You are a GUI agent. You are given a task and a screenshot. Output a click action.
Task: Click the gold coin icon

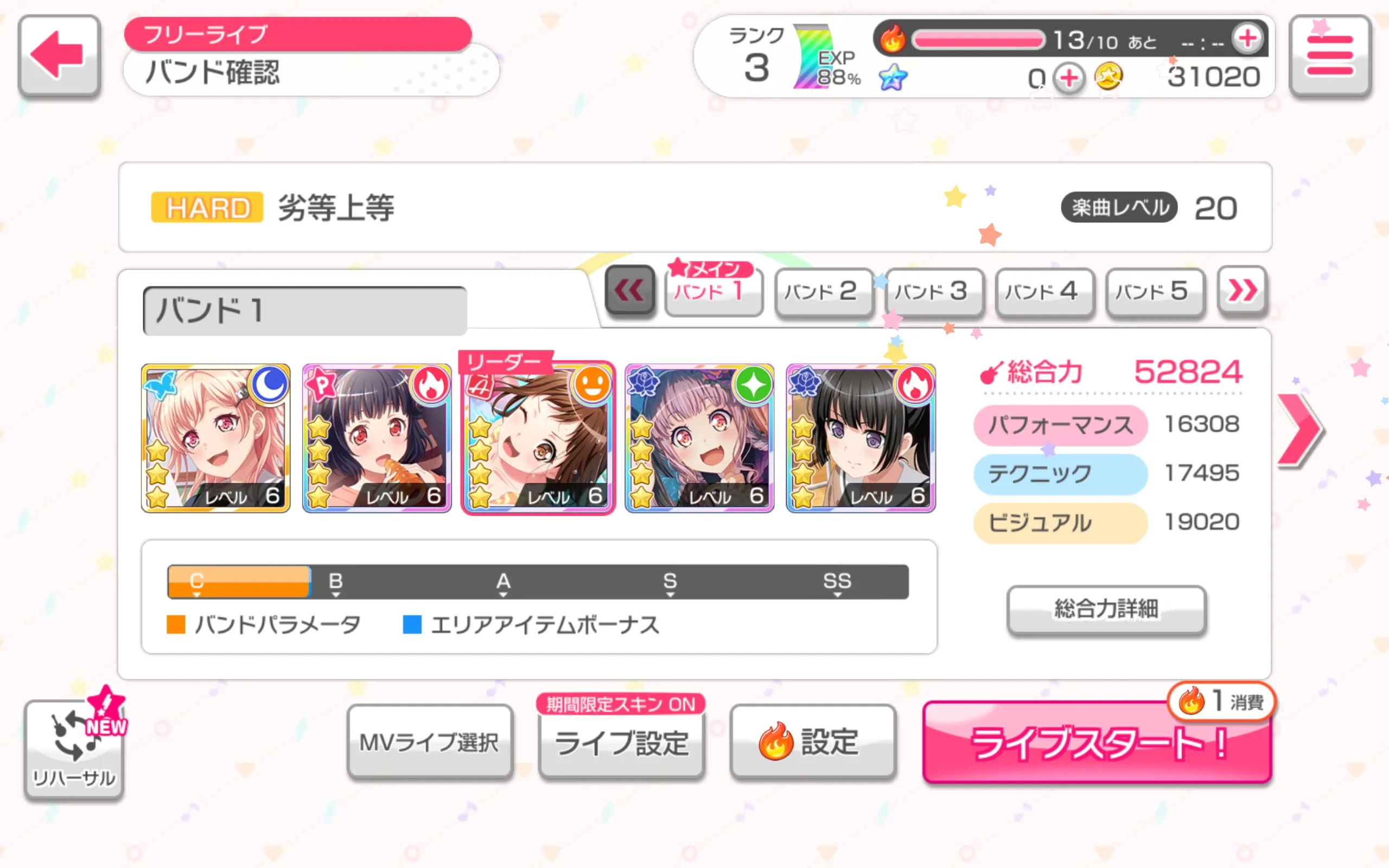pyautogui.click(x=1108, y=77)
